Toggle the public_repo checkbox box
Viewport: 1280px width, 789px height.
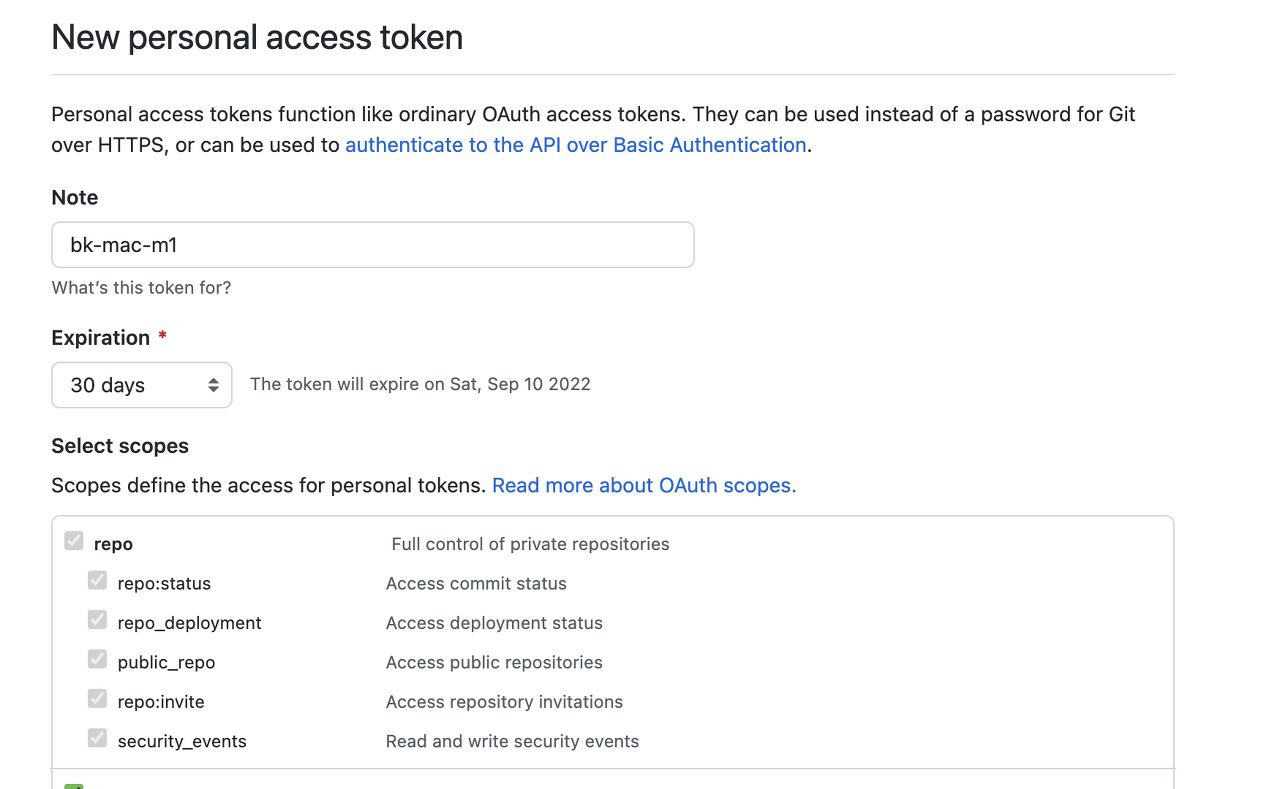coord(97,660)
